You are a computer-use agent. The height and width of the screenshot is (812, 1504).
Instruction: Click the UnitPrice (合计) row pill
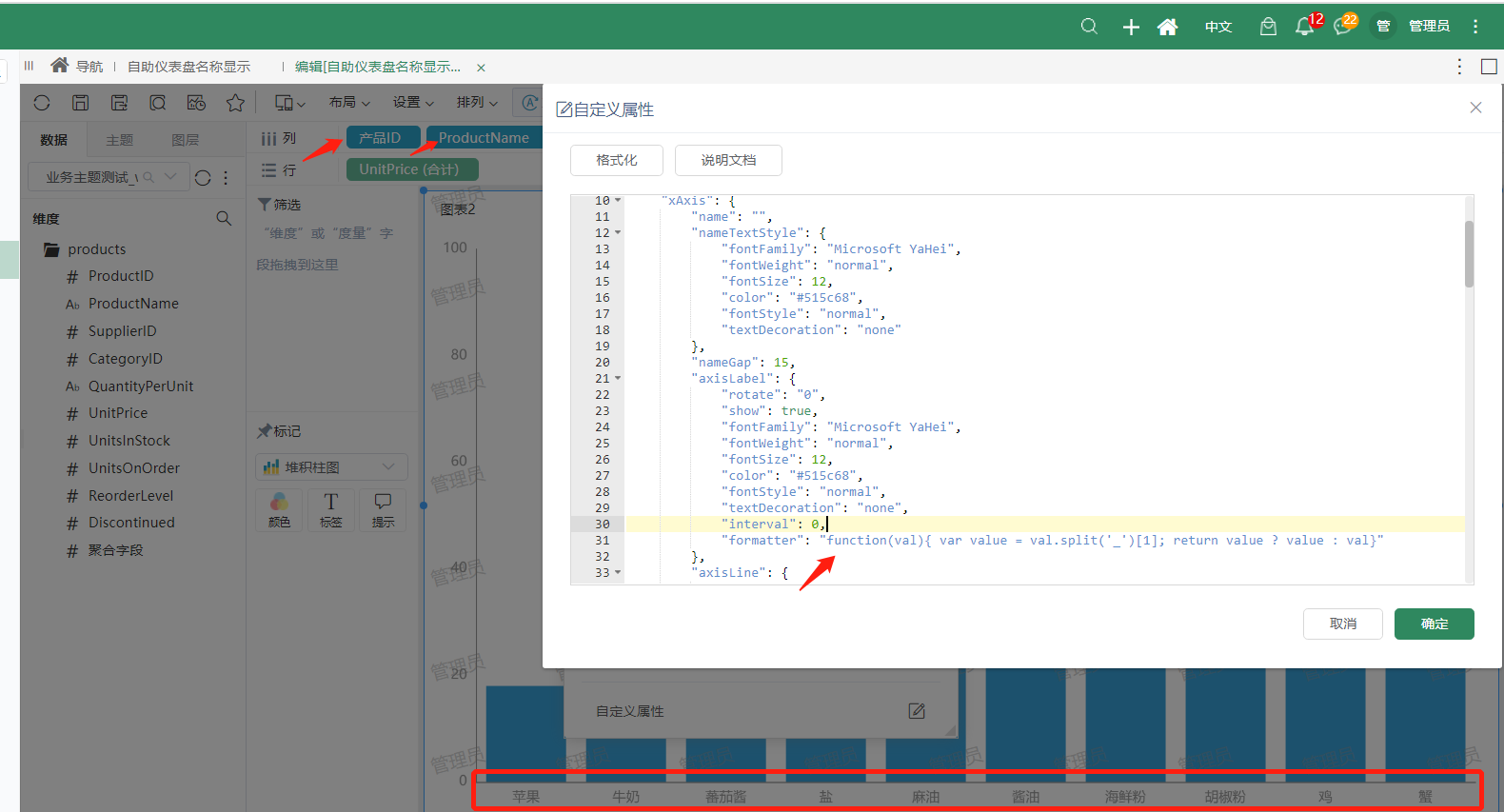click(x=411, y=169)
